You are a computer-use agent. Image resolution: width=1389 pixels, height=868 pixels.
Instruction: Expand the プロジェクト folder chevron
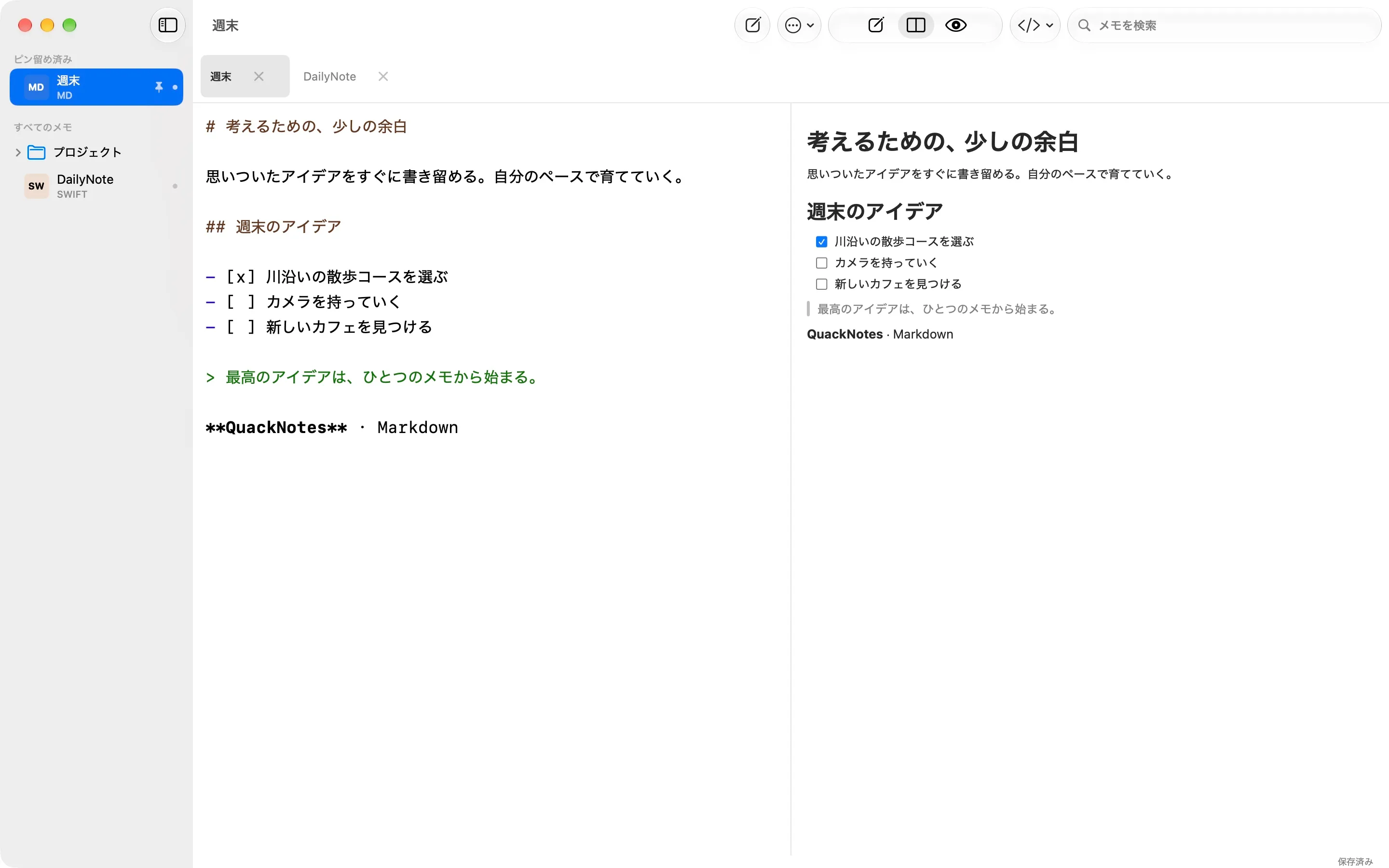point(18,152)
